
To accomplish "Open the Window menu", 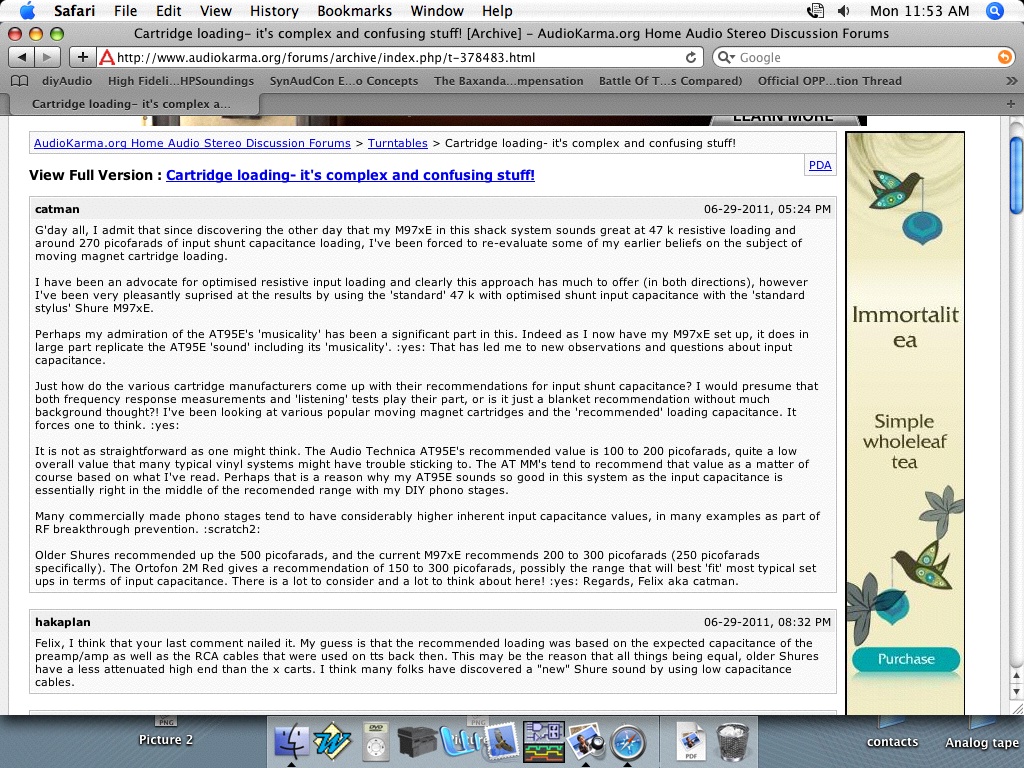I will point(437,10).
